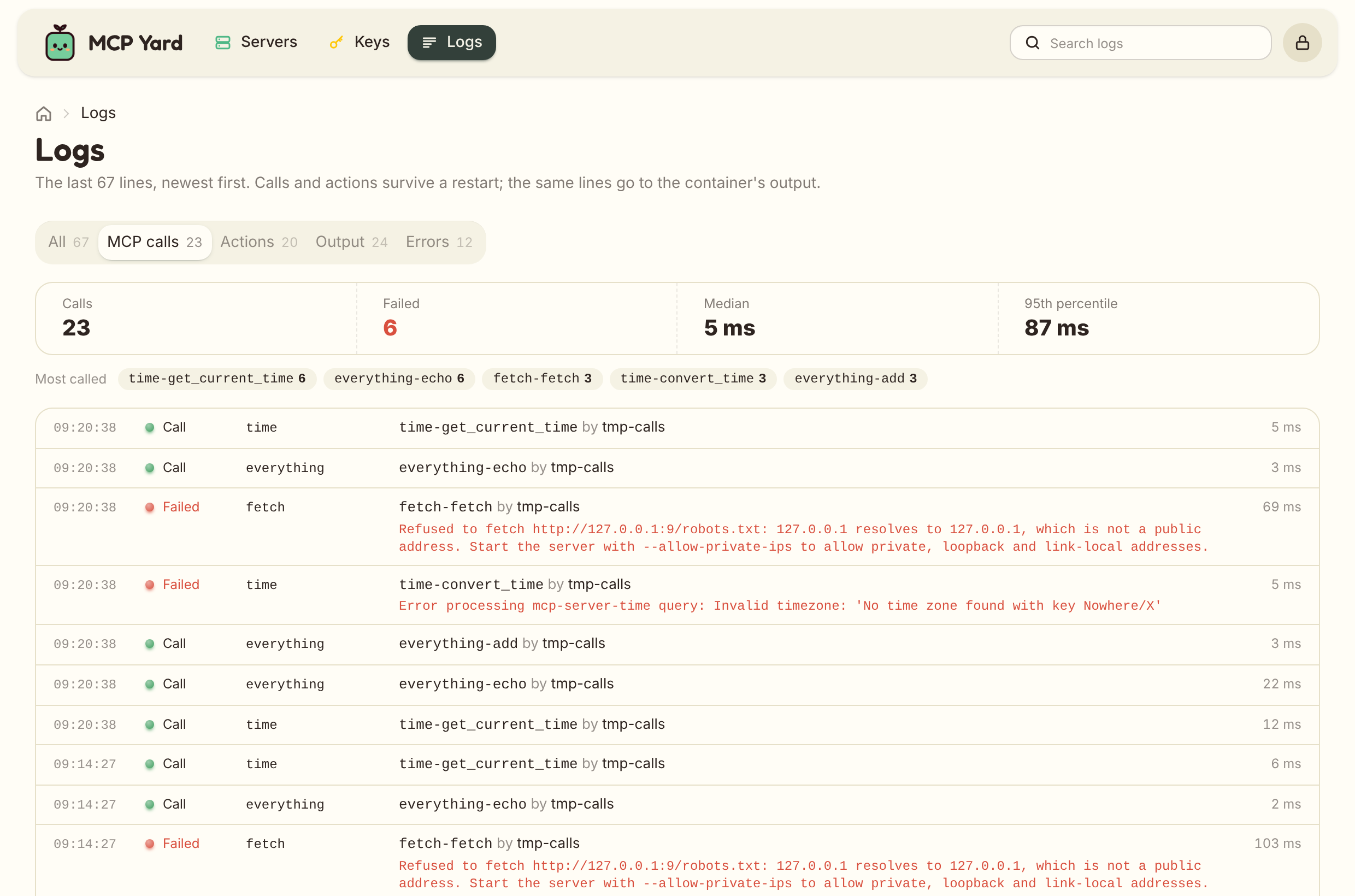Image resolution: width=1355 pixels, height=896 pixels.
Task: Click the Calls 23 stat card
Action: click(x=196, y=319)
